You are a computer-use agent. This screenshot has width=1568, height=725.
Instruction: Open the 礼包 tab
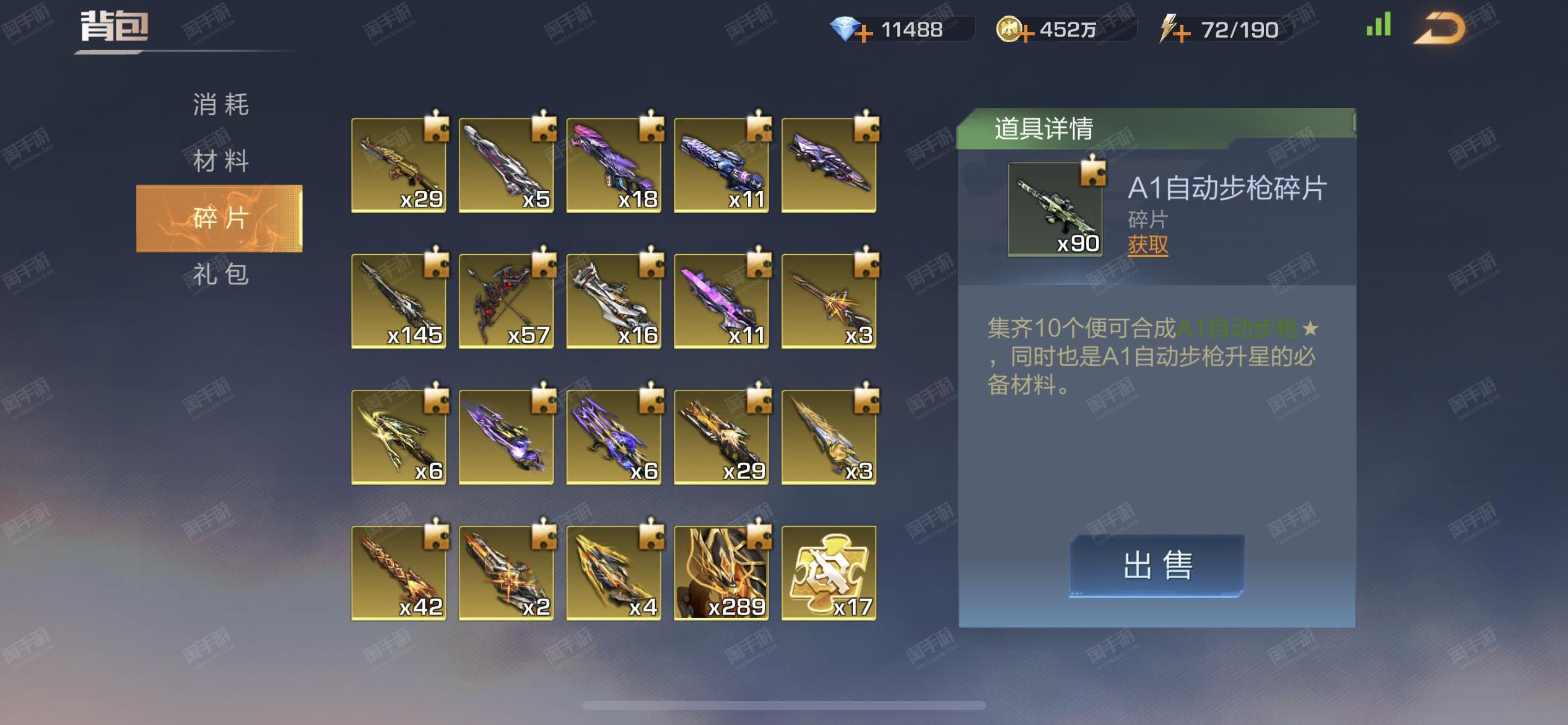tap(220, 274)
